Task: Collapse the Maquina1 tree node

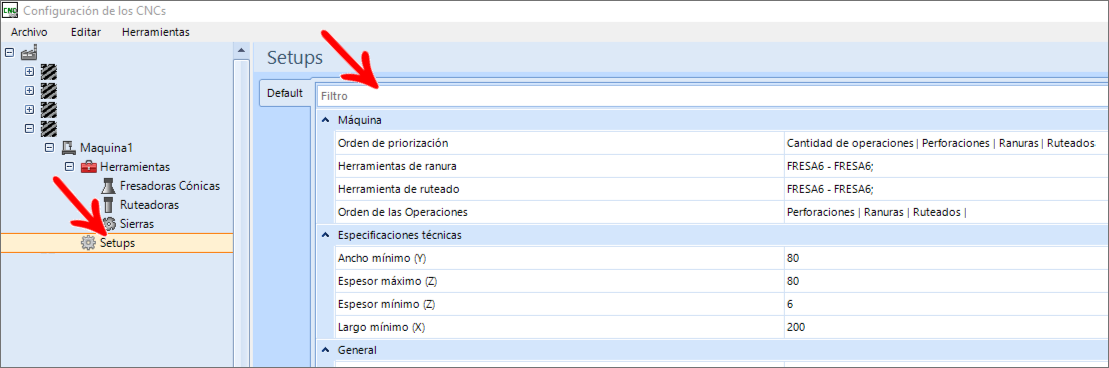Action: pos(49,148)
